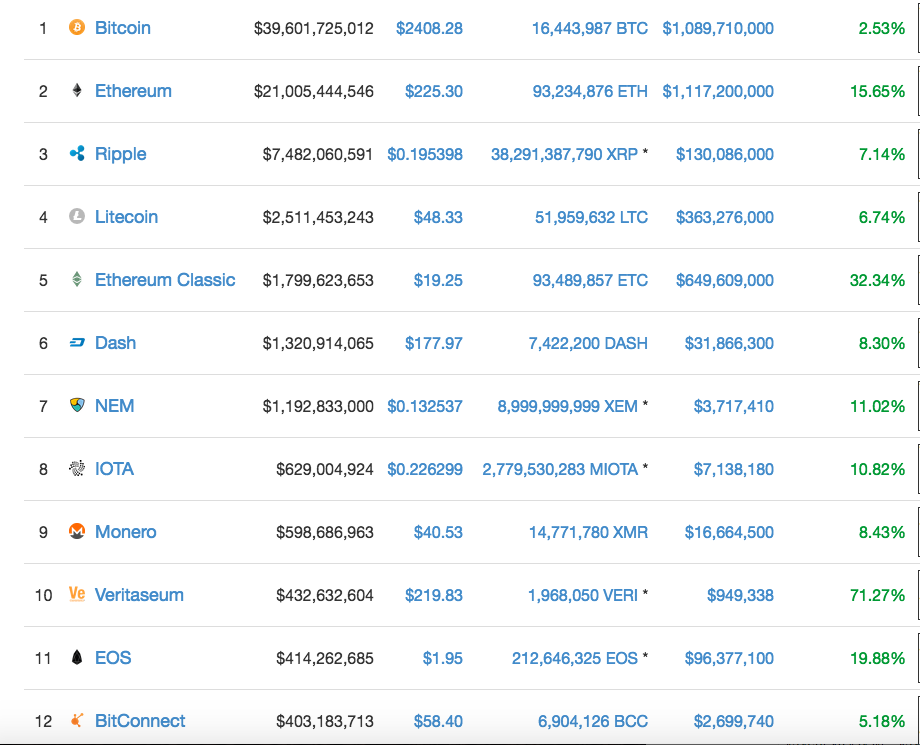Click Monero's 14,771,780 XMR supply link
The image size is (920, 745).
coord(588,532)
